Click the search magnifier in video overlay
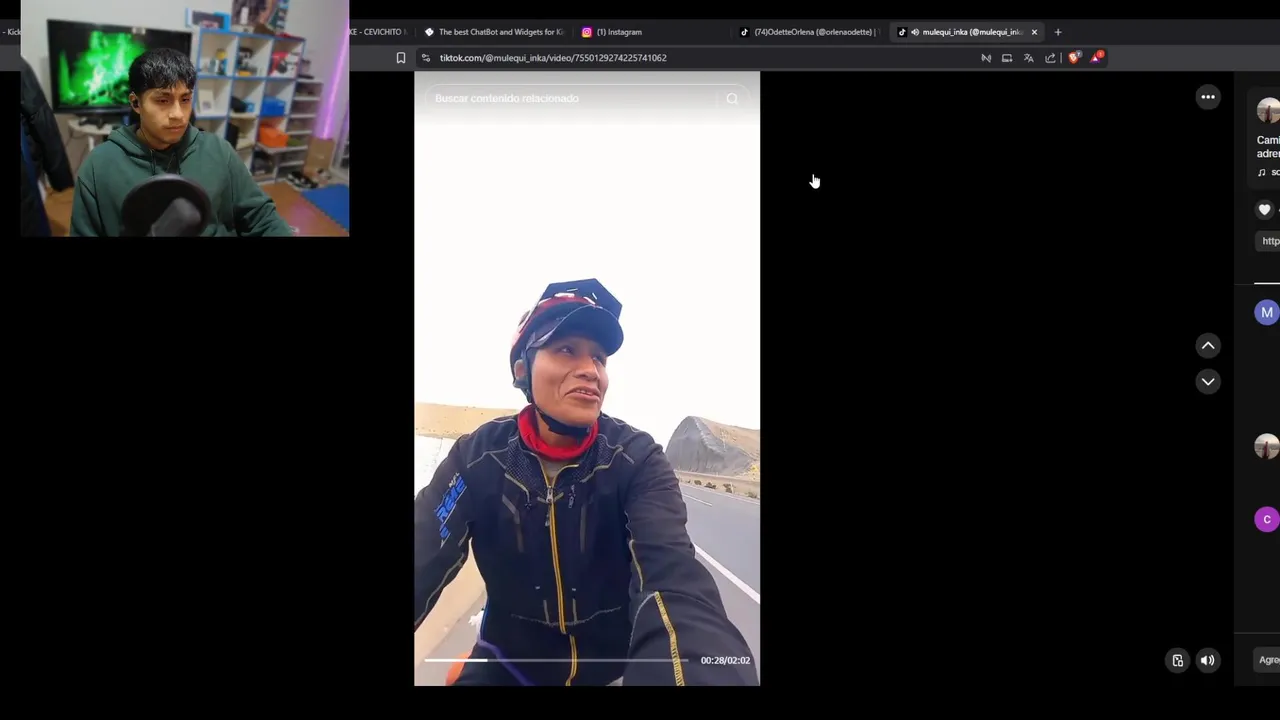Screen dimensions: 1280x720 [732, 98]
